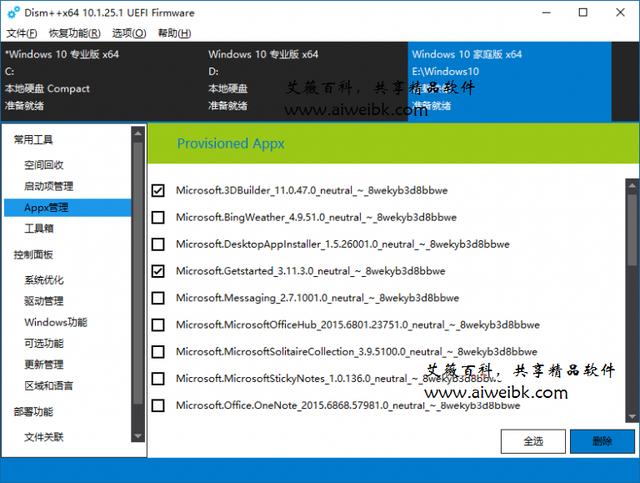Click Microsoft.Getstarted_3.11.3.0 package name
The image size is (640, 483).
tap(311, 271)
